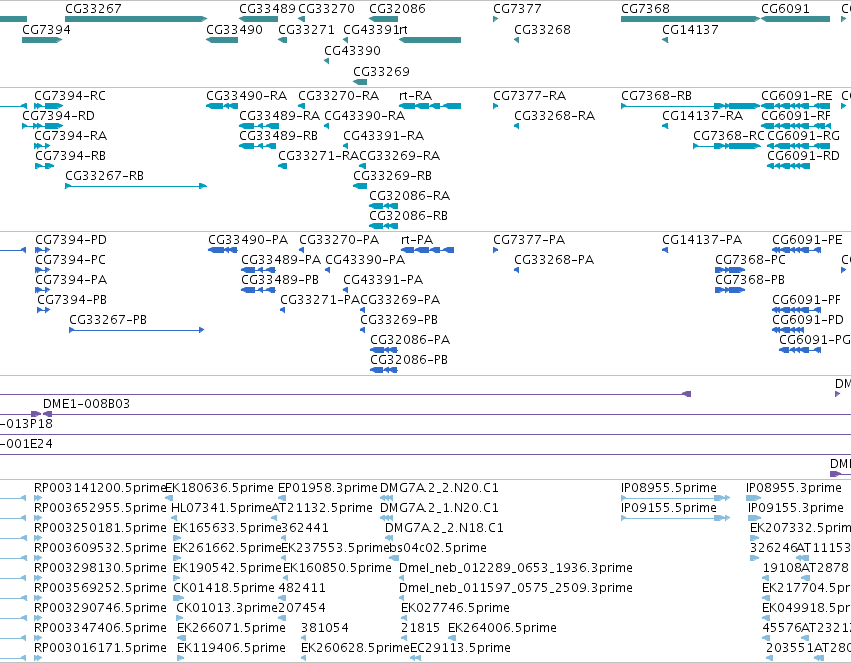Select EST EK260628.5prime

(x=355, y=648)
